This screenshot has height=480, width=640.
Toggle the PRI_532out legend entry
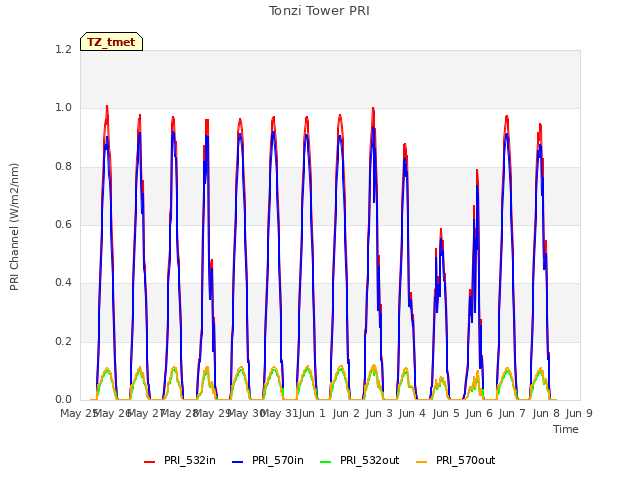360,460
